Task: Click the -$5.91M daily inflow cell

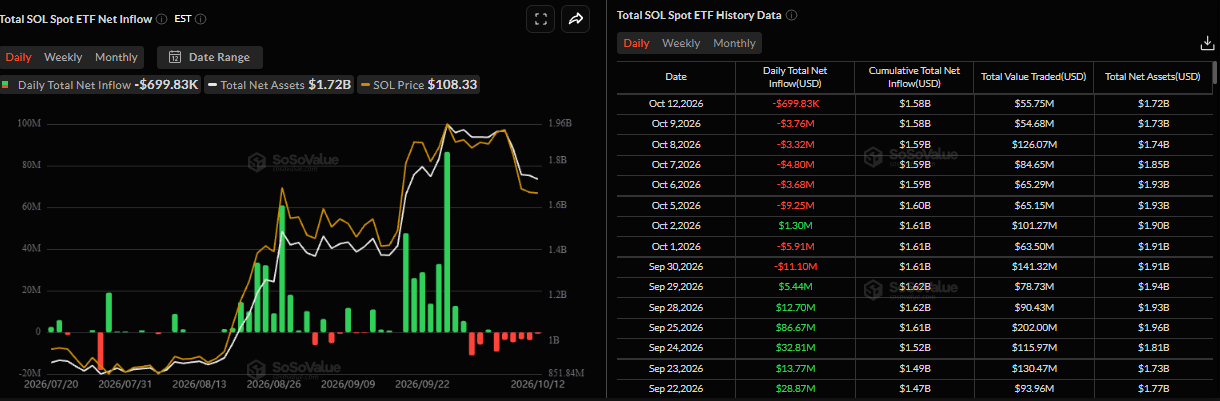Action: click(x=795, y=245)
